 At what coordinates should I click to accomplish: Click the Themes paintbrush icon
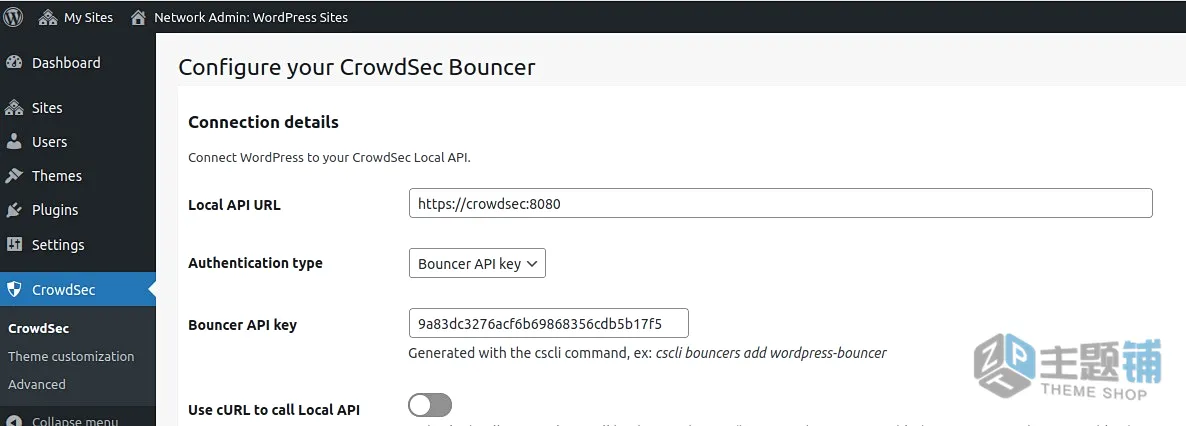click(x=14, y=176)
